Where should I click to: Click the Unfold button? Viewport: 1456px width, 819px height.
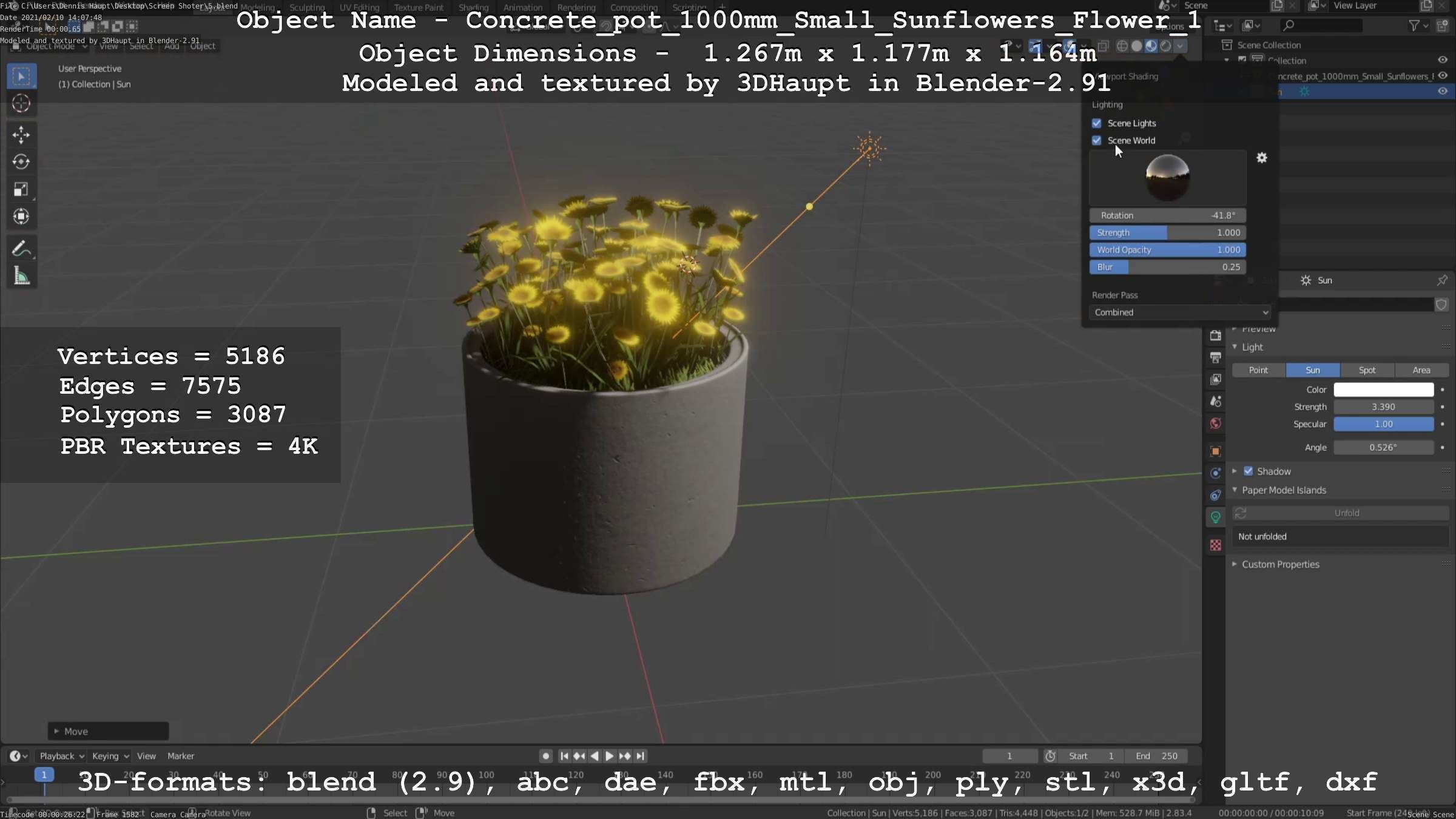tap(1347, 513)
